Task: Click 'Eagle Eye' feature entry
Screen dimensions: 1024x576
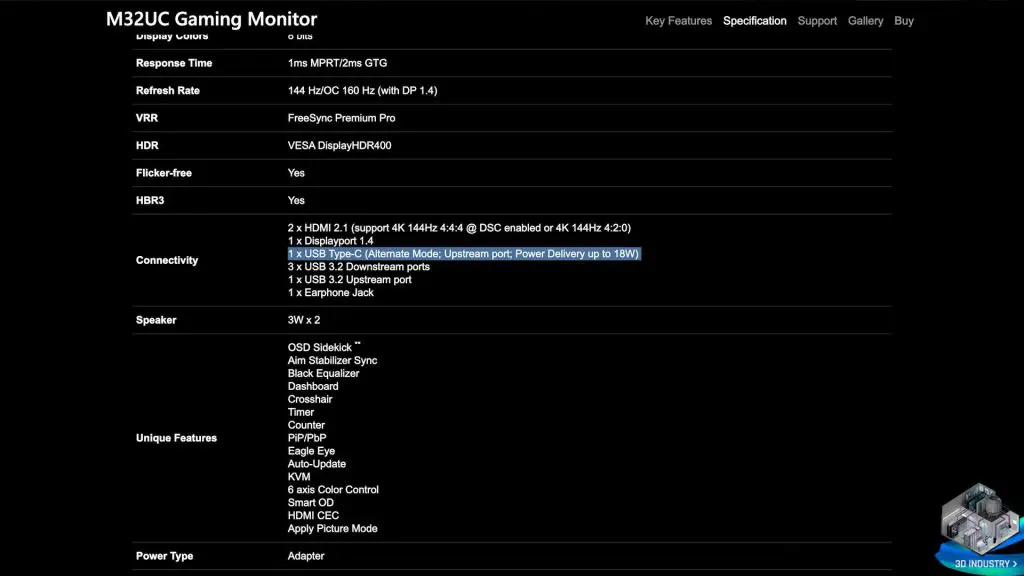Action: tap(311, 451)
